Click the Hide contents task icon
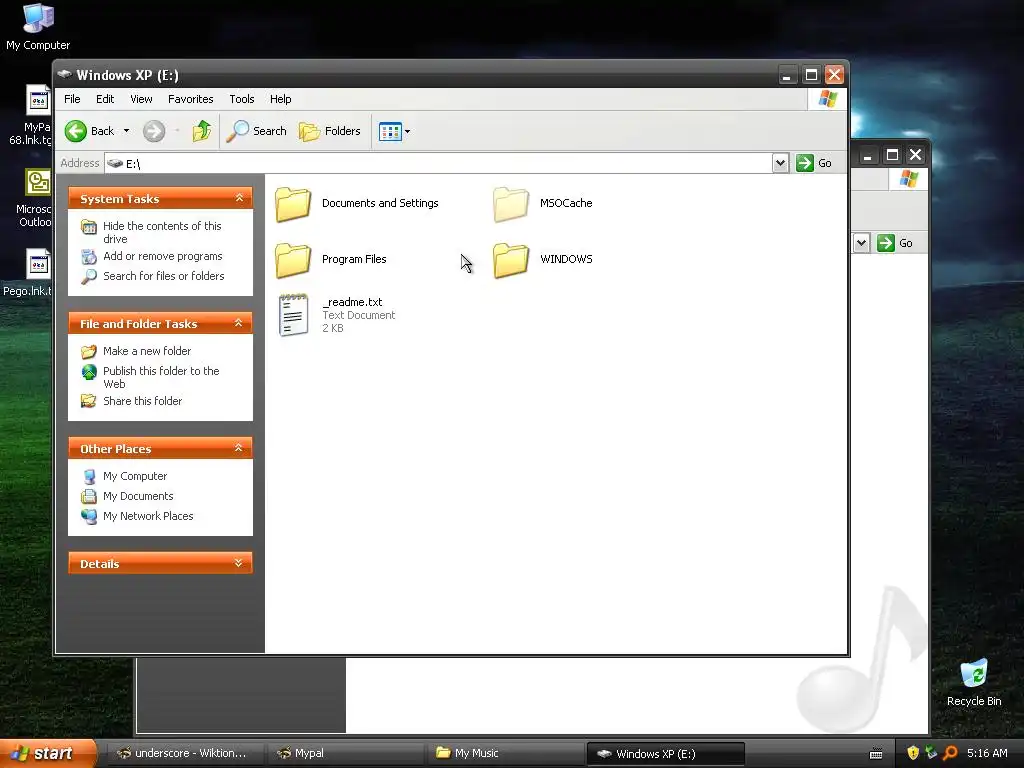 click(89, 227)
